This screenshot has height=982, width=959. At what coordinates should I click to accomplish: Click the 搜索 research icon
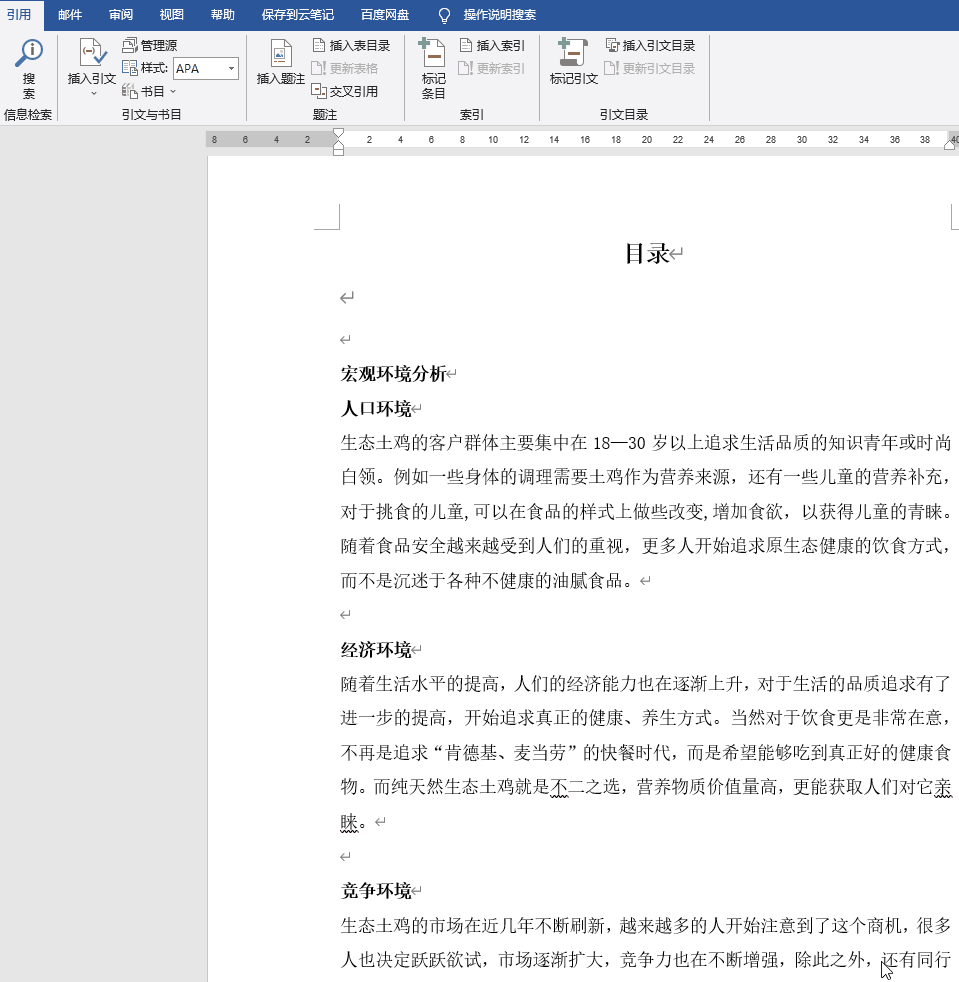click(x=29, y=68)
